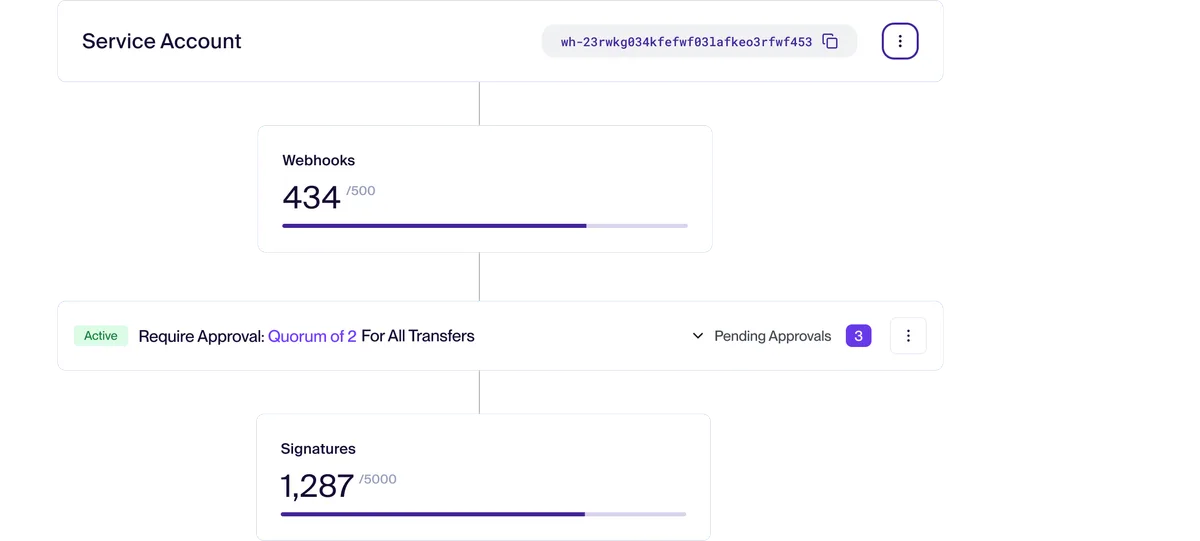Open the Quorum of 2 link
Image resolution: width=1200 pixels, height=541 pixels.
312,336
